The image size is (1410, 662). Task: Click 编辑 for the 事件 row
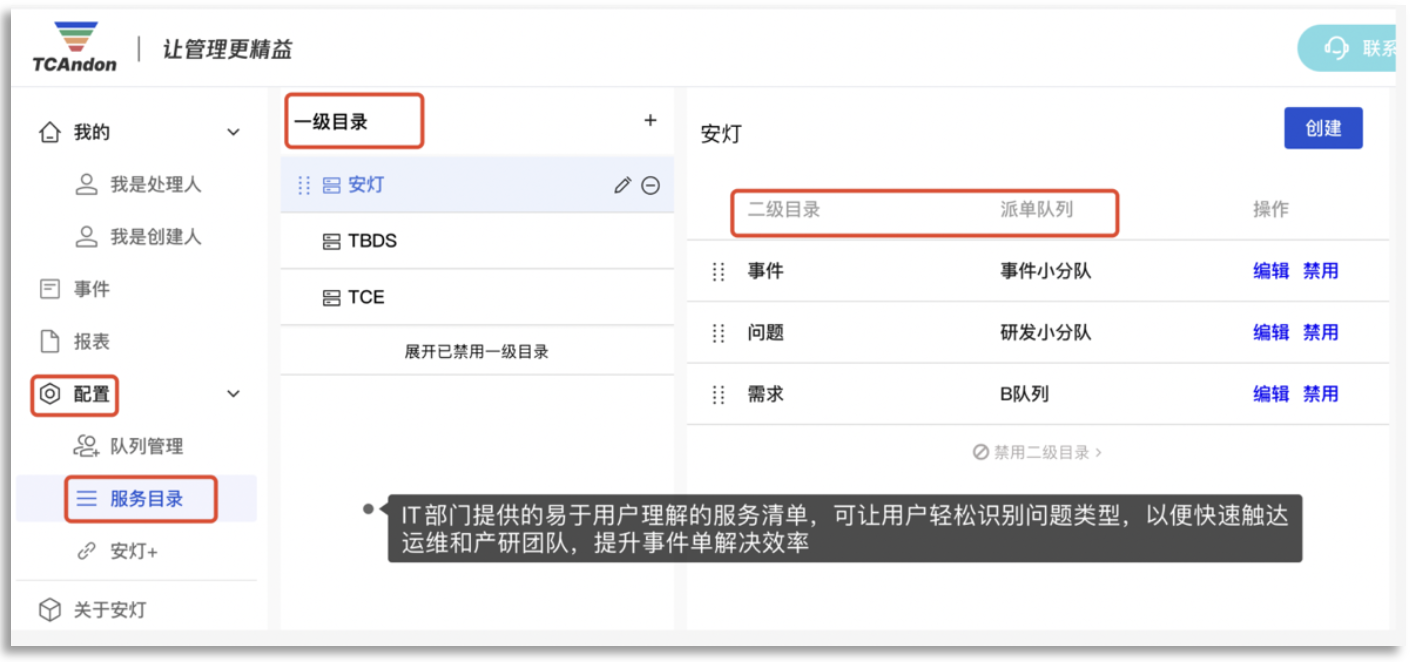pyautogui.click(x=1271, y=271)
